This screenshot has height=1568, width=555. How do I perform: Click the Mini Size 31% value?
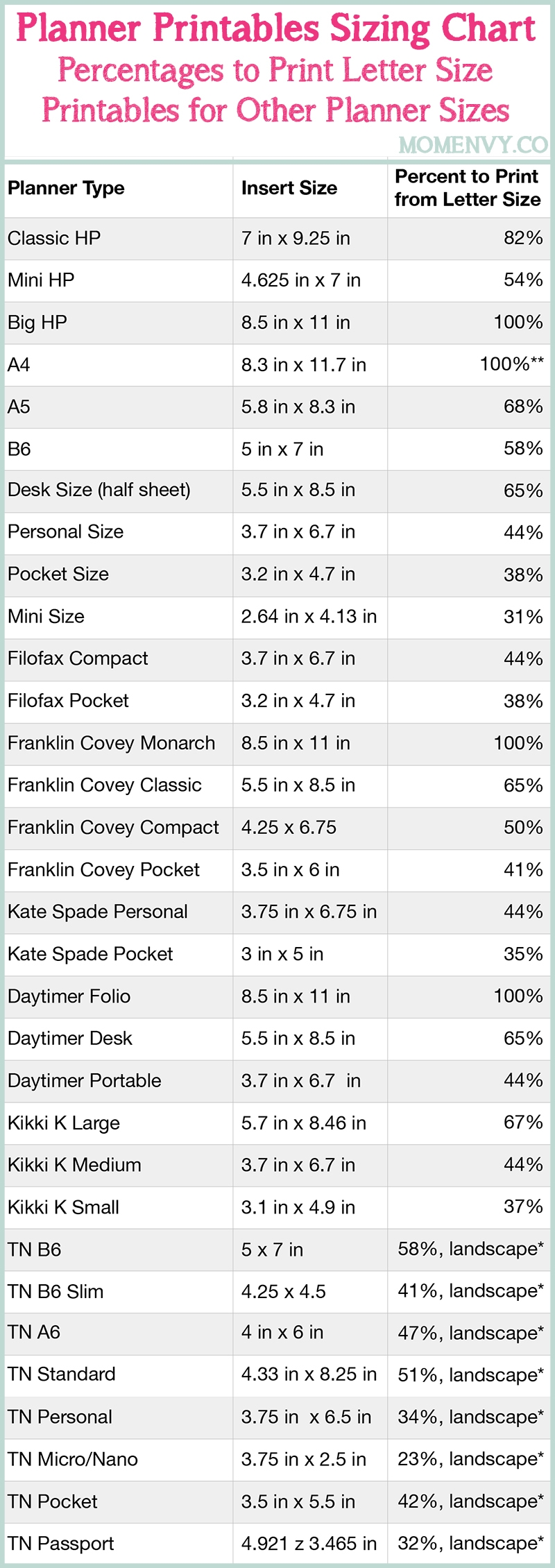tap(522, 617)
